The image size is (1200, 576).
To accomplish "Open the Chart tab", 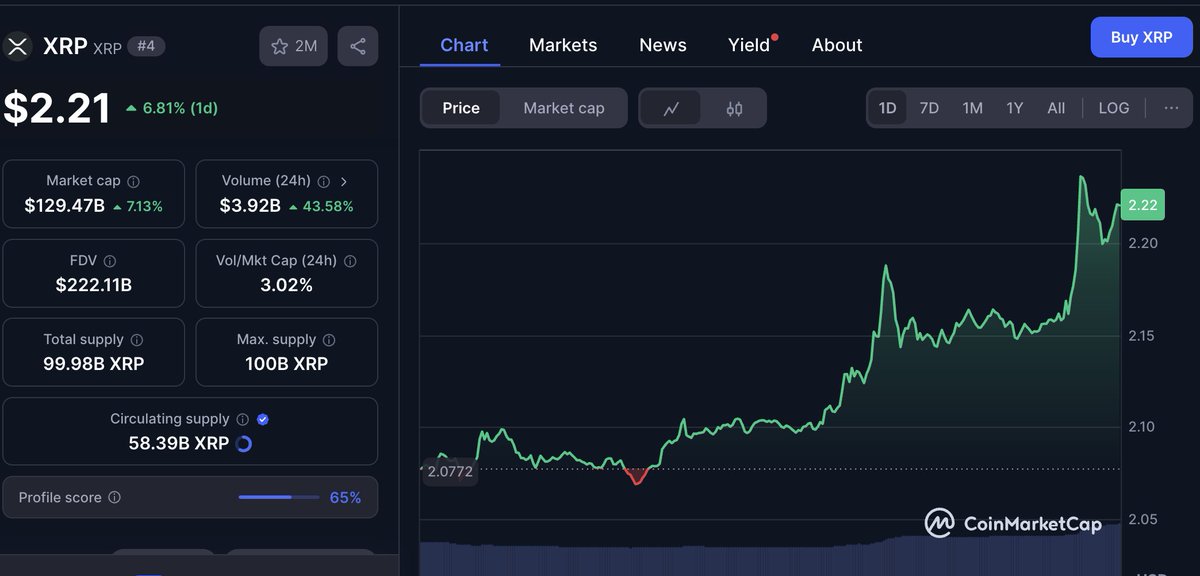I will coord(464,45).
